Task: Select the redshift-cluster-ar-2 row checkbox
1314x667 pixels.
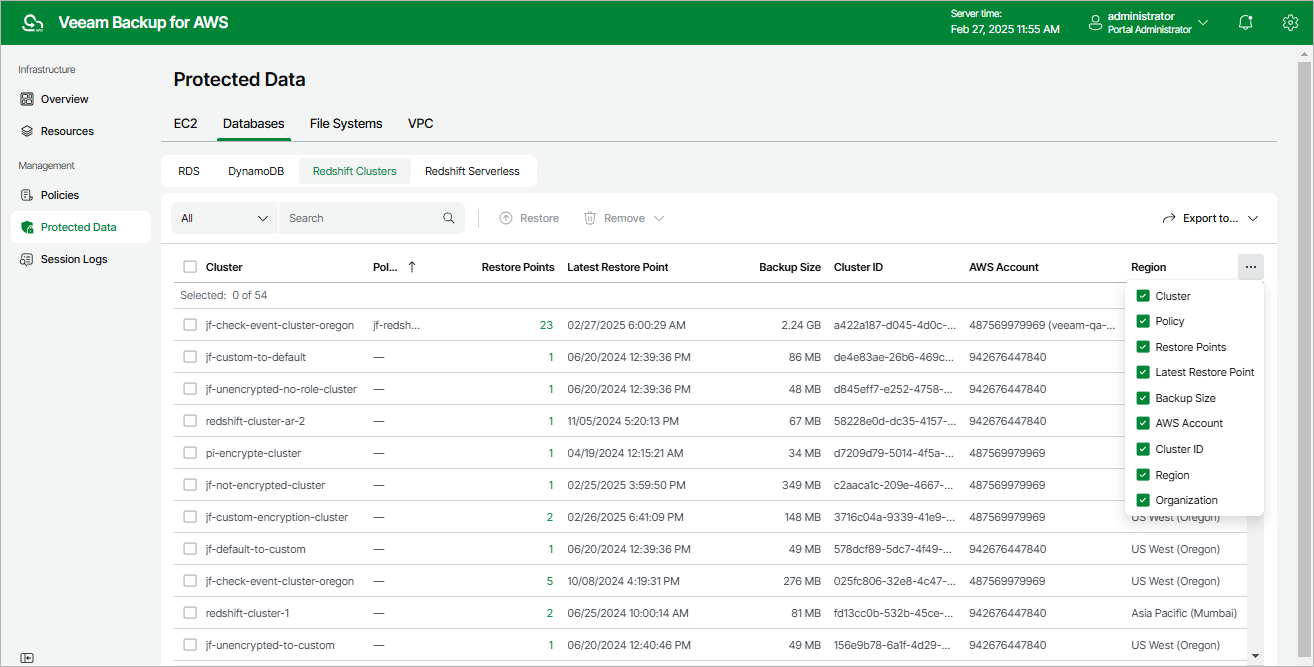Action: (x=190, y=421)
